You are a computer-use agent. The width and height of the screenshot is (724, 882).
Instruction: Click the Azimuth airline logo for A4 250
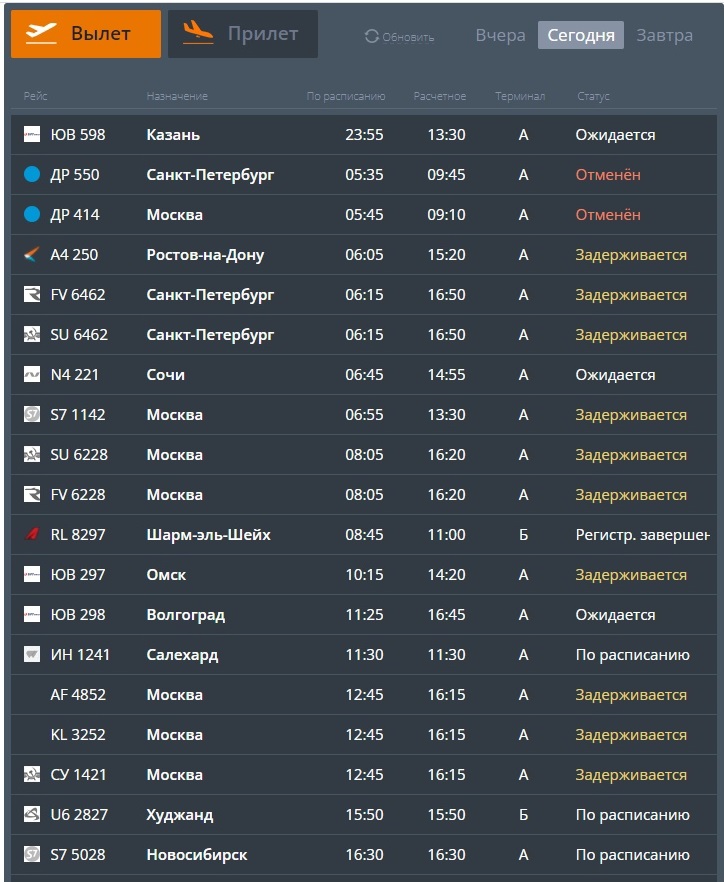(x=32, y=254)
